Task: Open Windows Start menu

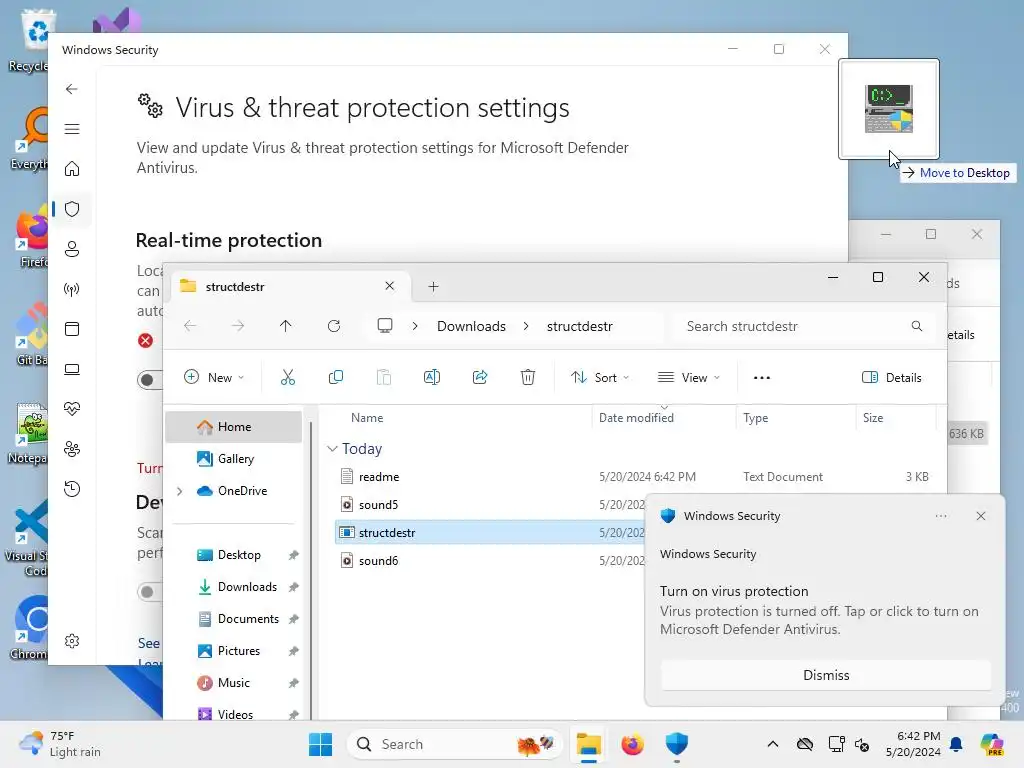Action: (320, 744)
